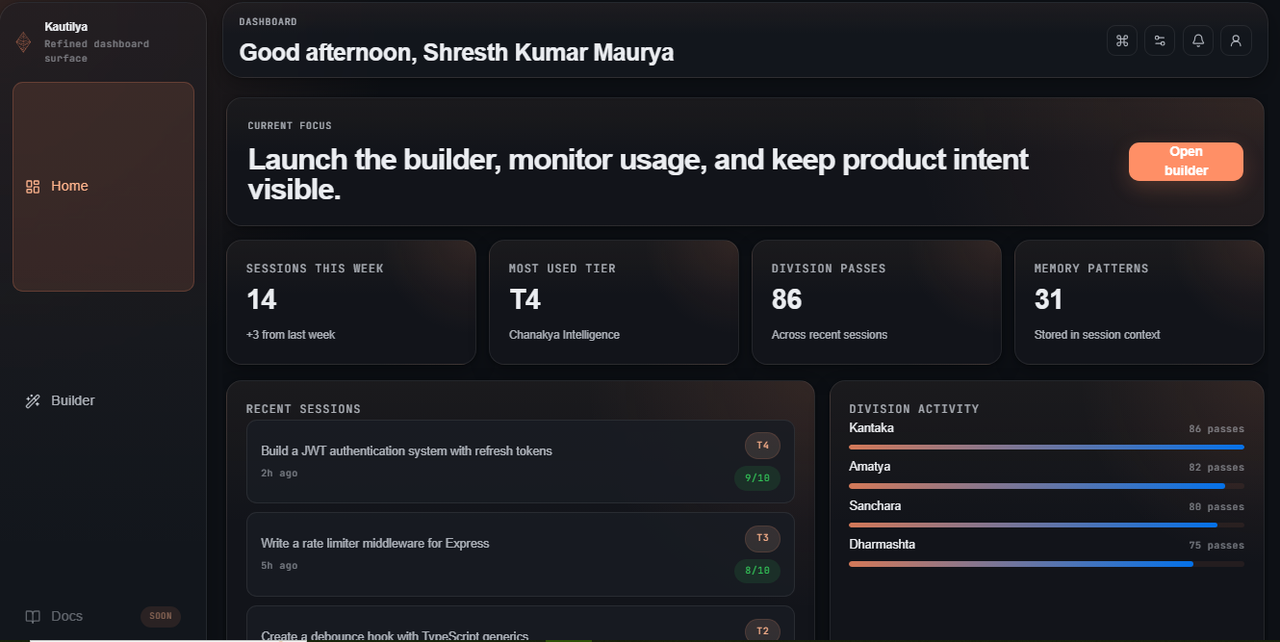Click the '2h ago' timestamp
Viewport: 1280px width, 642px height.
coord(279,473)
